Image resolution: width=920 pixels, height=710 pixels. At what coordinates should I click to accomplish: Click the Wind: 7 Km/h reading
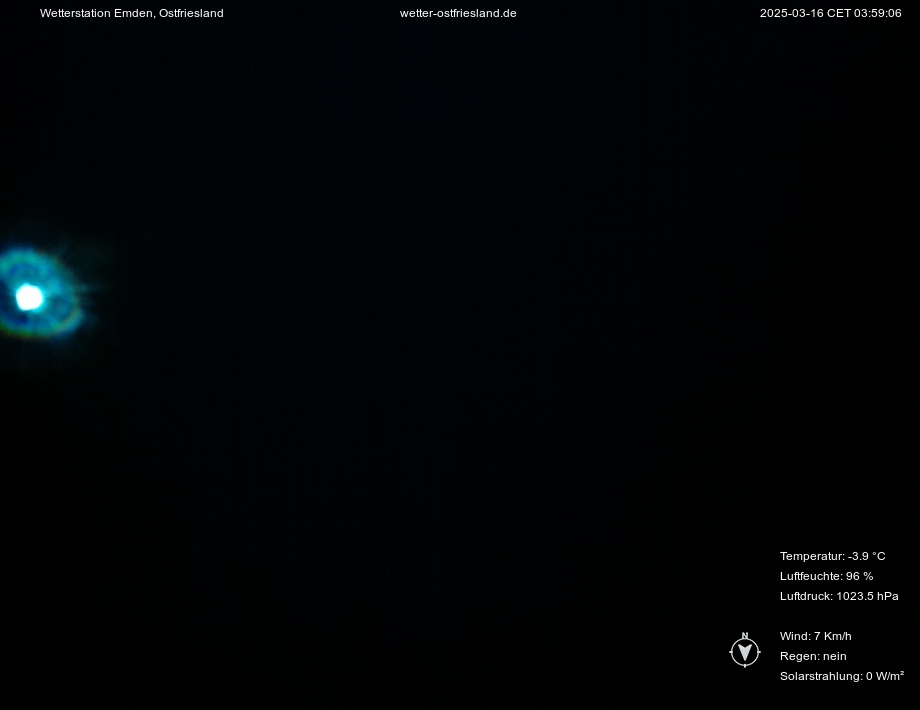pos(816,636)
